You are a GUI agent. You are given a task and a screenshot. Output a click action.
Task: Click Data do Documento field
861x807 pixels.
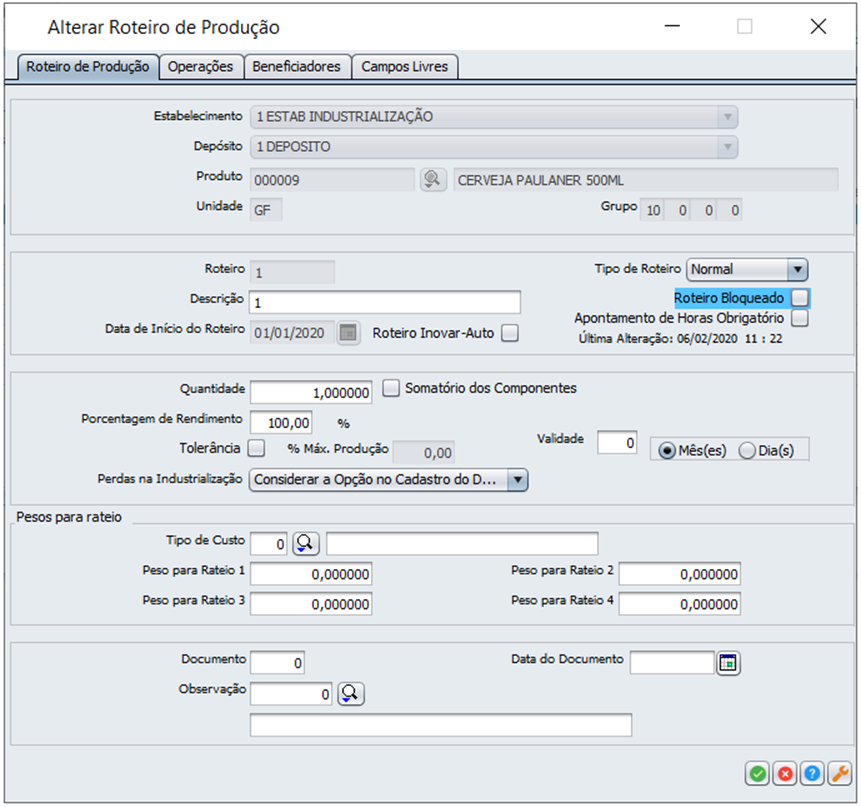tap(672, 663)
